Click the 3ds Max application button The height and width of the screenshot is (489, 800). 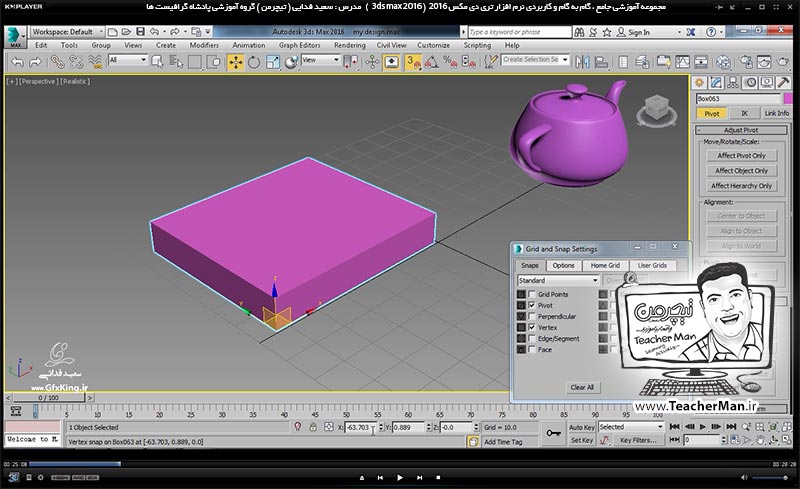15,37
